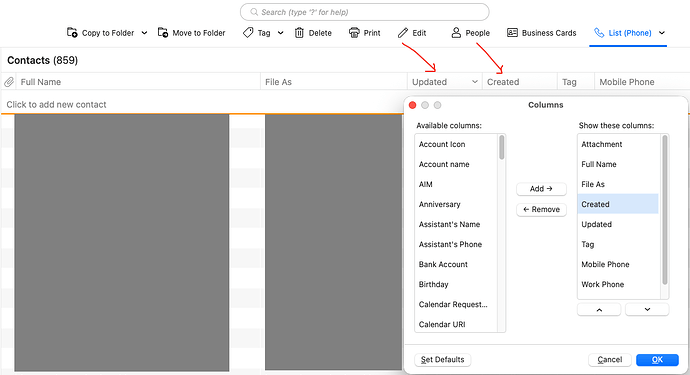Click Move to Folder toolbar button
690x375 pixels.
click(191, 33)
